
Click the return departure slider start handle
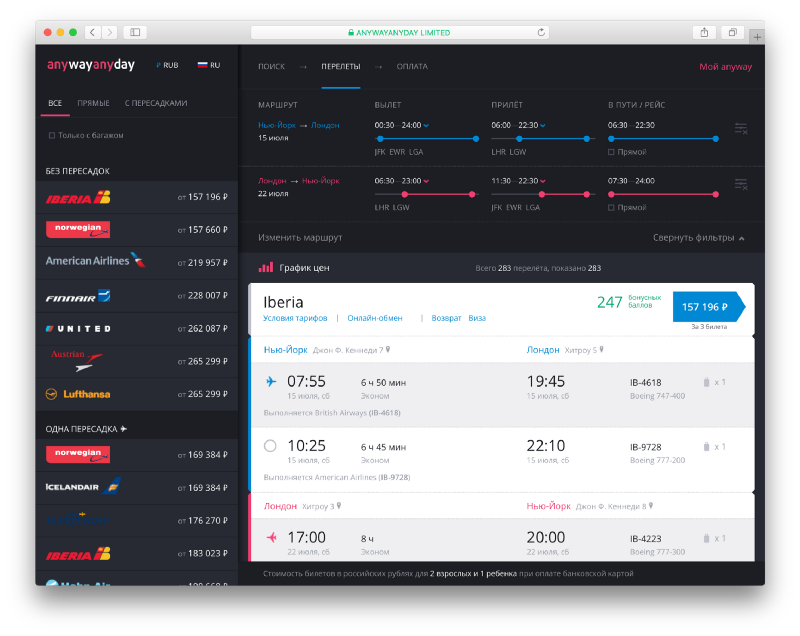coord(405,194)
